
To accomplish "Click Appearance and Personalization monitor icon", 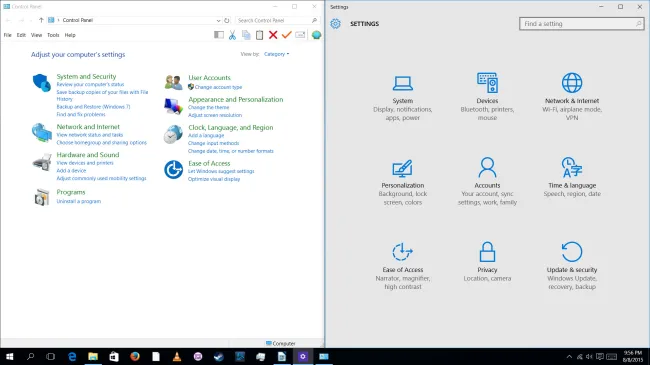I will click(173, 106).
